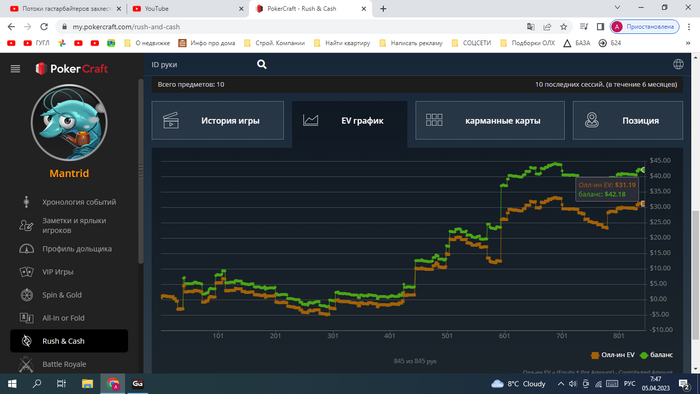Switch to История игры tab
700x394 pixels.
(x=217, y=120)
